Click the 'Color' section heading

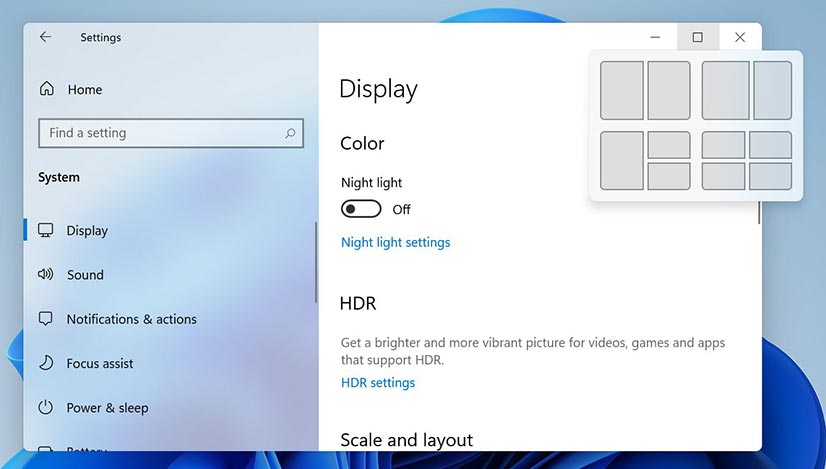click(362, 143)
